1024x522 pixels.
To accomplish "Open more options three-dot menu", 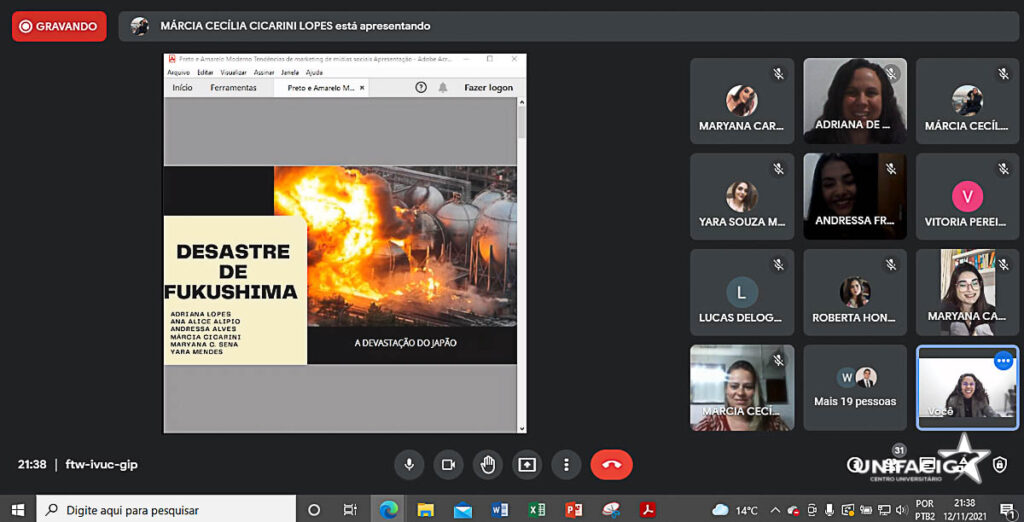I will pyautogui.click(x=566, y=464).
